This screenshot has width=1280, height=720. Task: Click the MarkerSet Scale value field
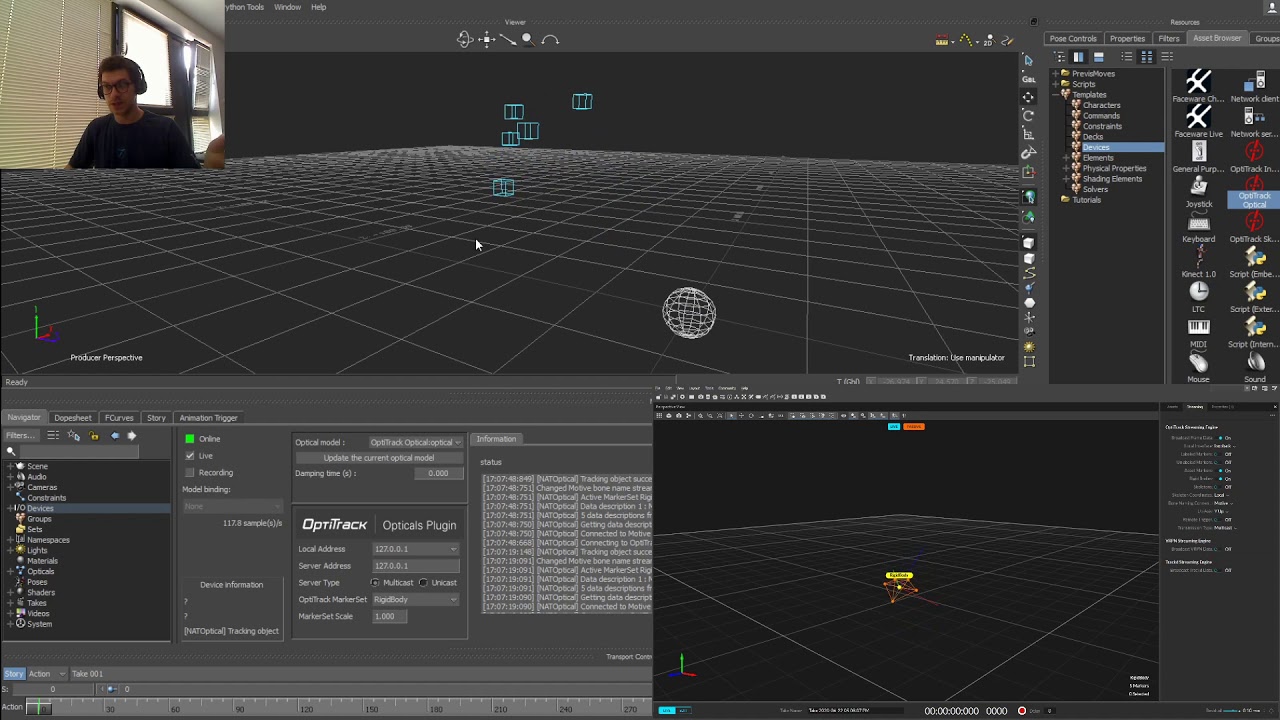point(390,617)
